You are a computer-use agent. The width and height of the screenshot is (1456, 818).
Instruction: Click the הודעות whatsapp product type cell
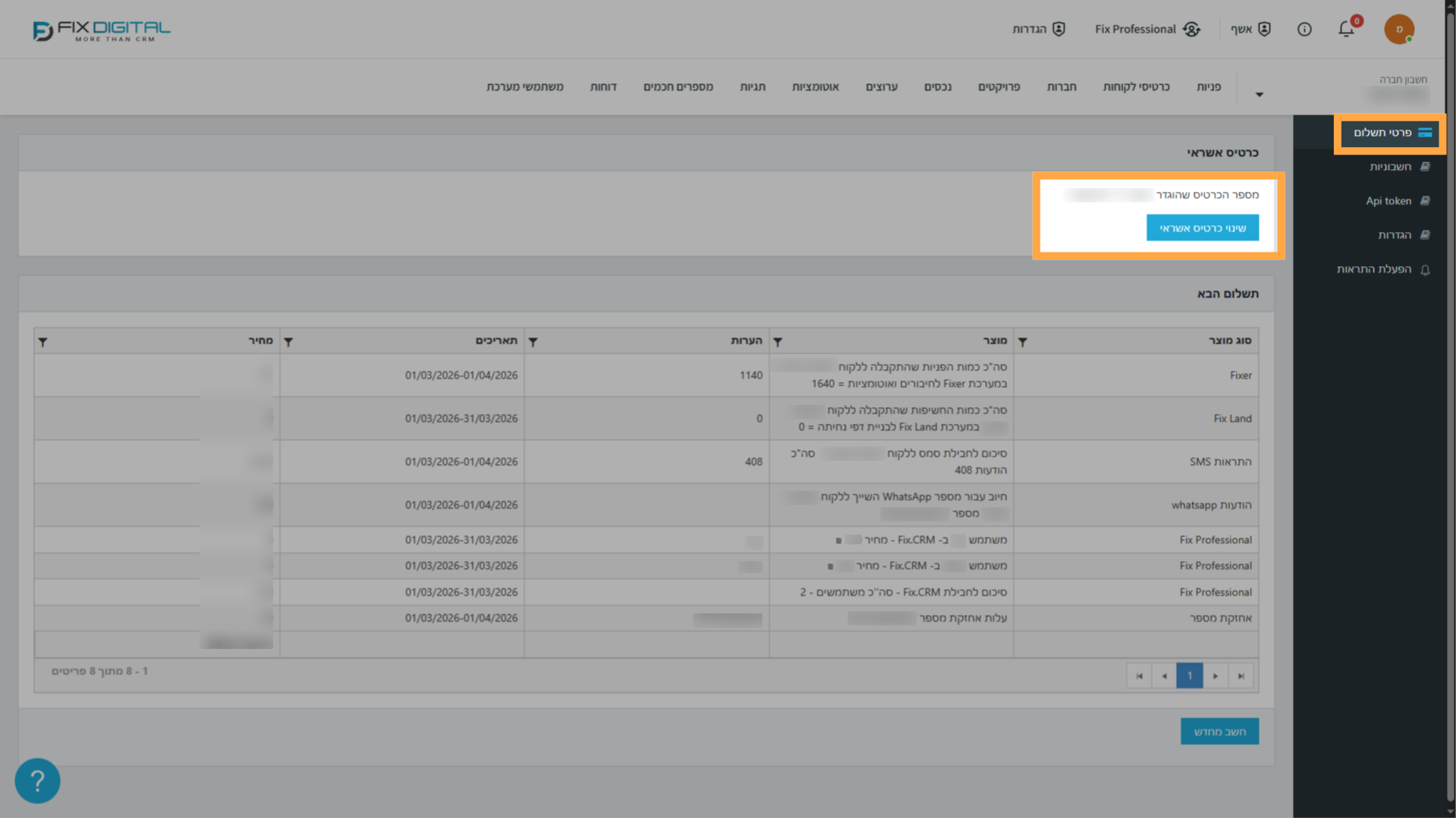pos(1136,505)
